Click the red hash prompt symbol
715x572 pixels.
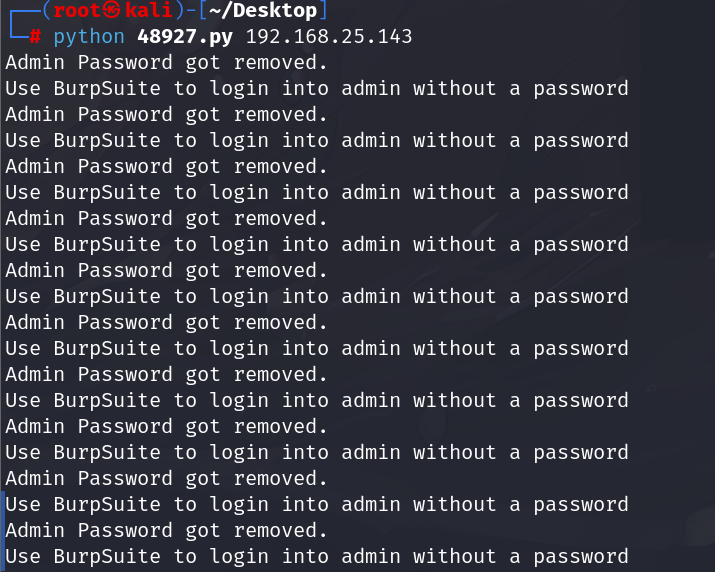pos(35,36)
